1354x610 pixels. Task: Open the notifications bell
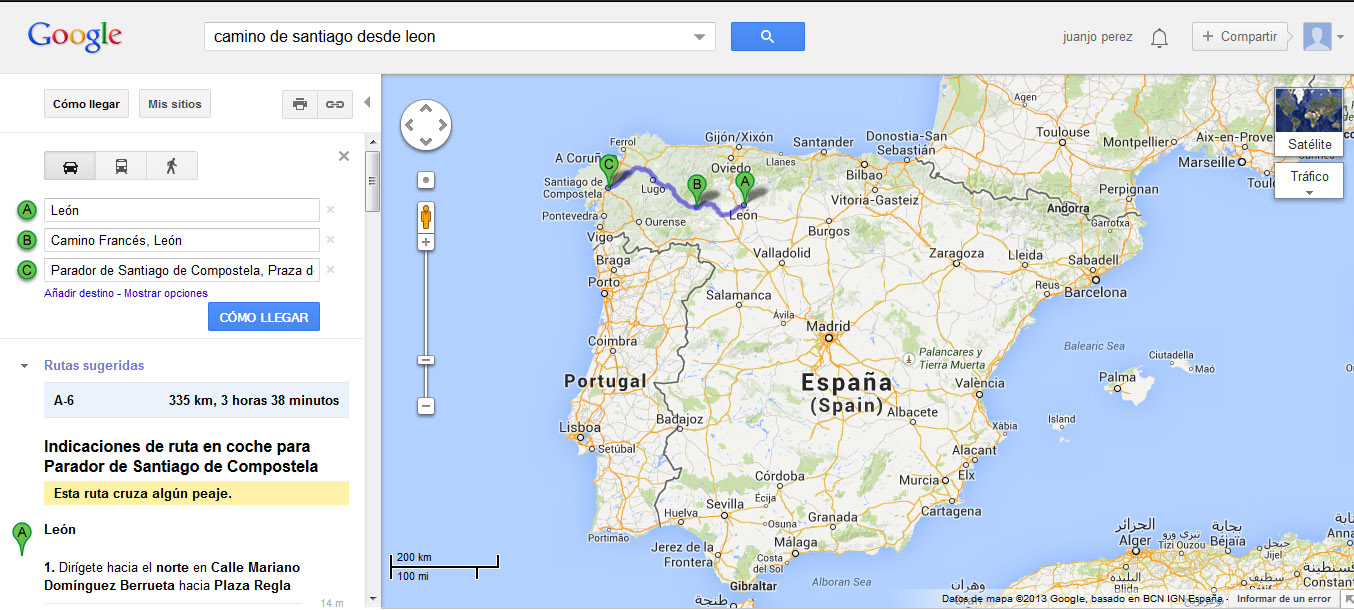coord(1159,37)
